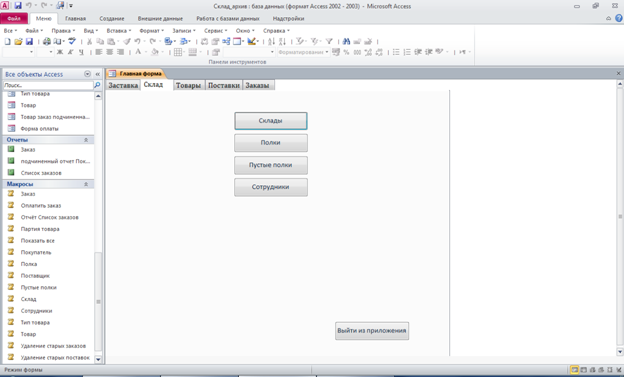
Task: Click the Find binoculars icon
Action: (x=346, y=41)
